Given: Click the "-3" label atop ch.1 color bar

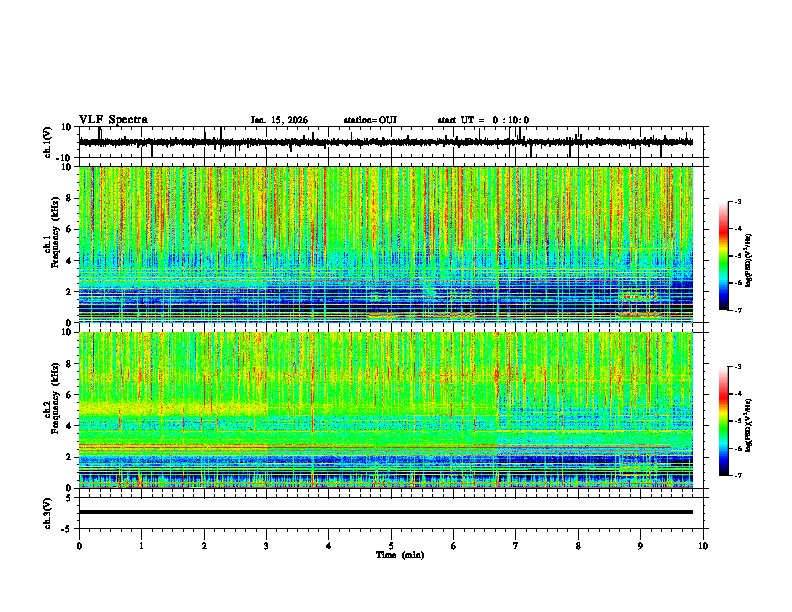Looking at the screenshot, I should [737, 201].
